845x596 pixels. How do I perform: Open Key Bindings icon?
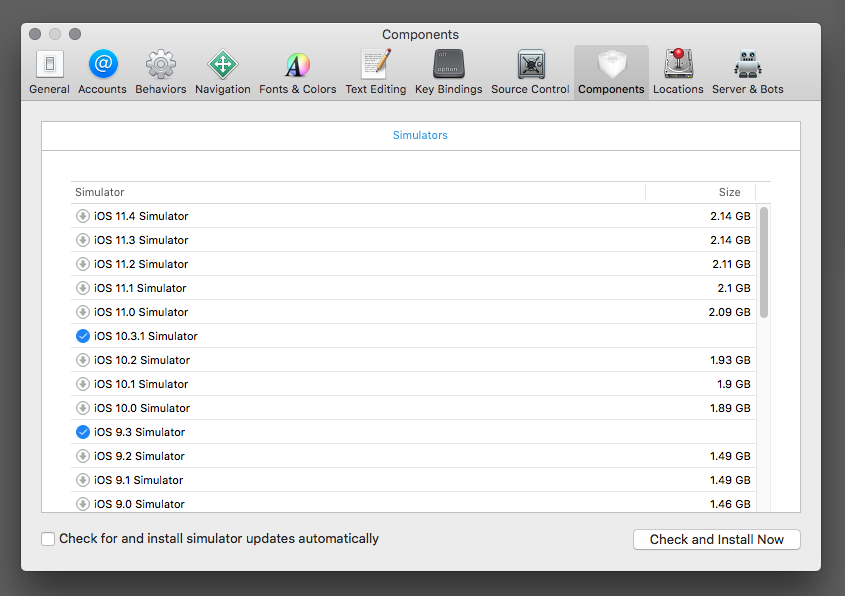tap(448, 64)
